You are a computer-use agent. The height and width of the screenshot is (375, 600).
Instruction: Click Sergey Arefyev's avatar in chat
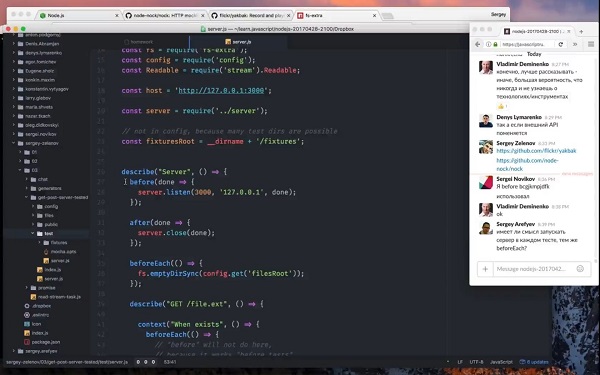point(486,228)
